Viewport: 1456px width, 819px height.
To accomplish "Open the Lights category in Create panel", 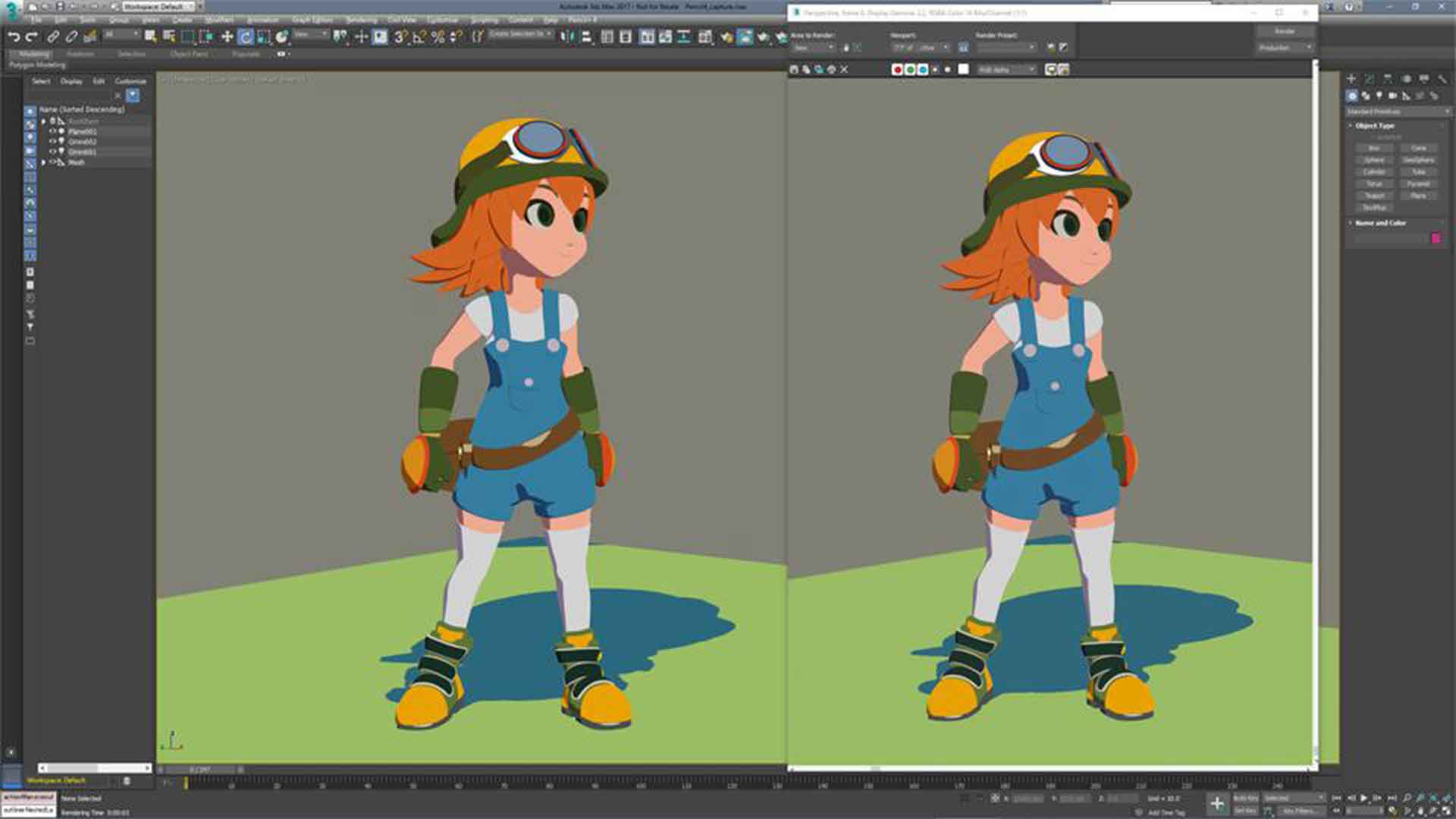I will click(1379, 96).
